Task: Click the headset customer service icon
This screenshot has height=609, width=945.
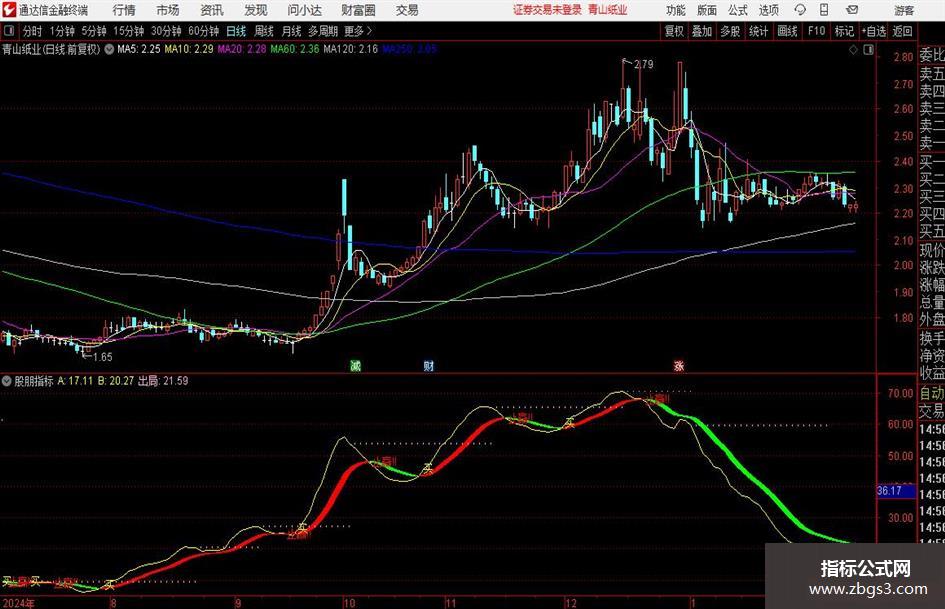Action: click(x=800, y=10)
